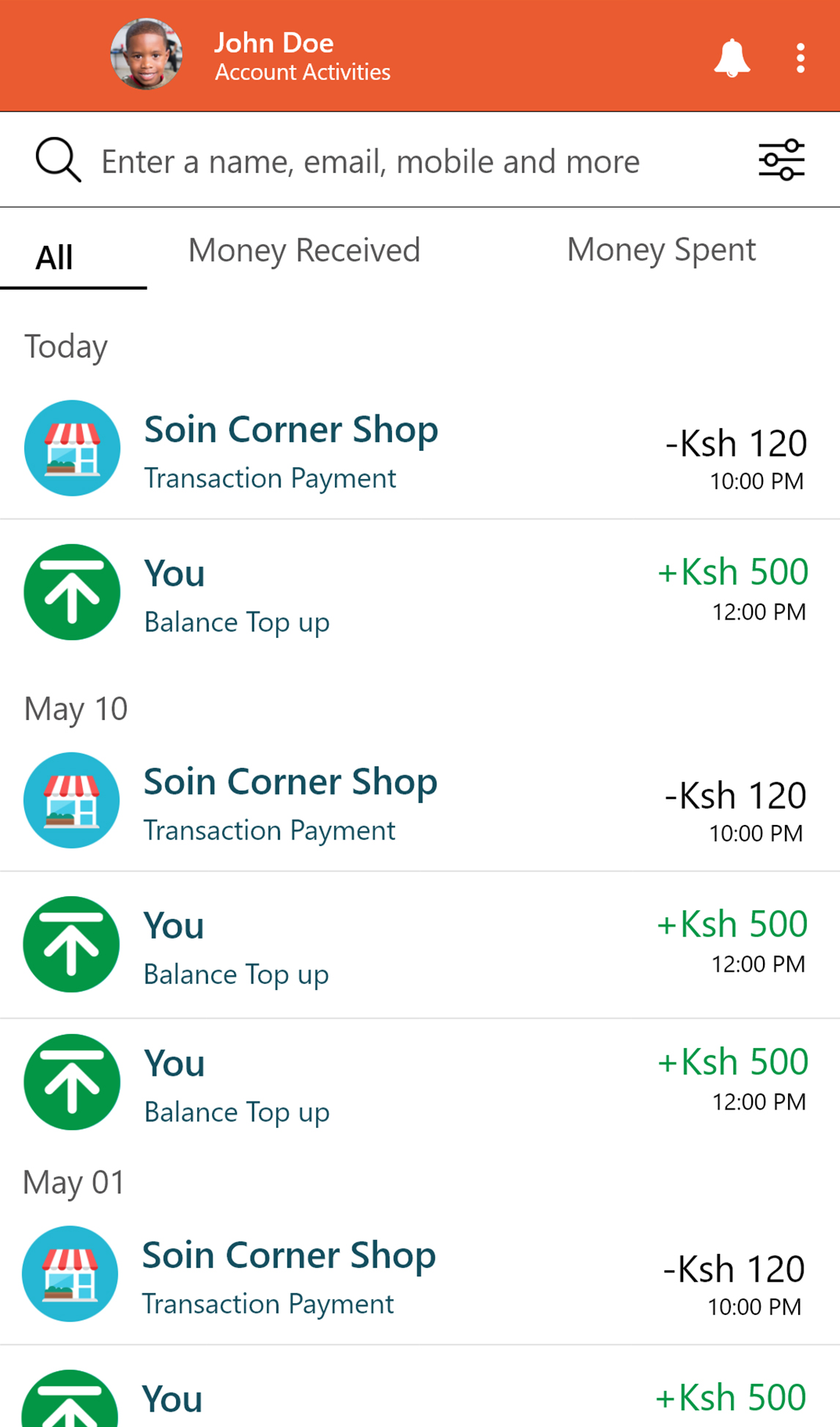Tap John Doe's profile picture
Viewport: 840px width, 1427px height.
(x=147, y=54)
